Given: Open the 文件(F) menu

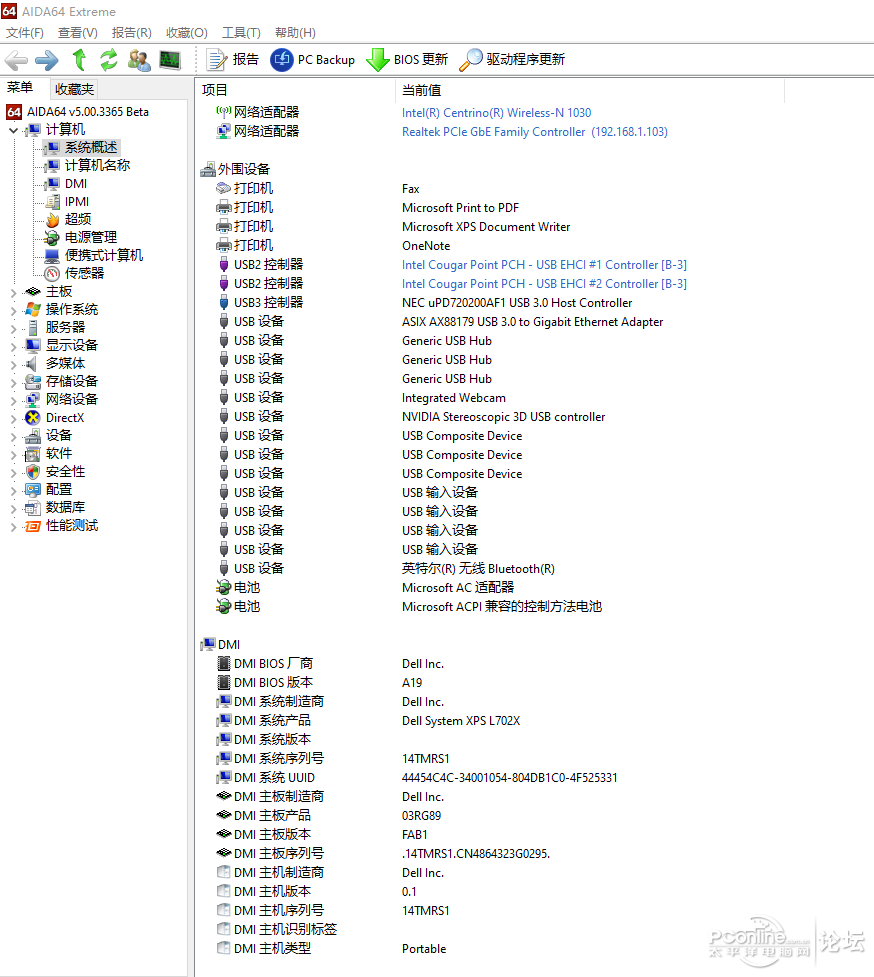Looking at the screenshot, I should click(x=25, y=32).
